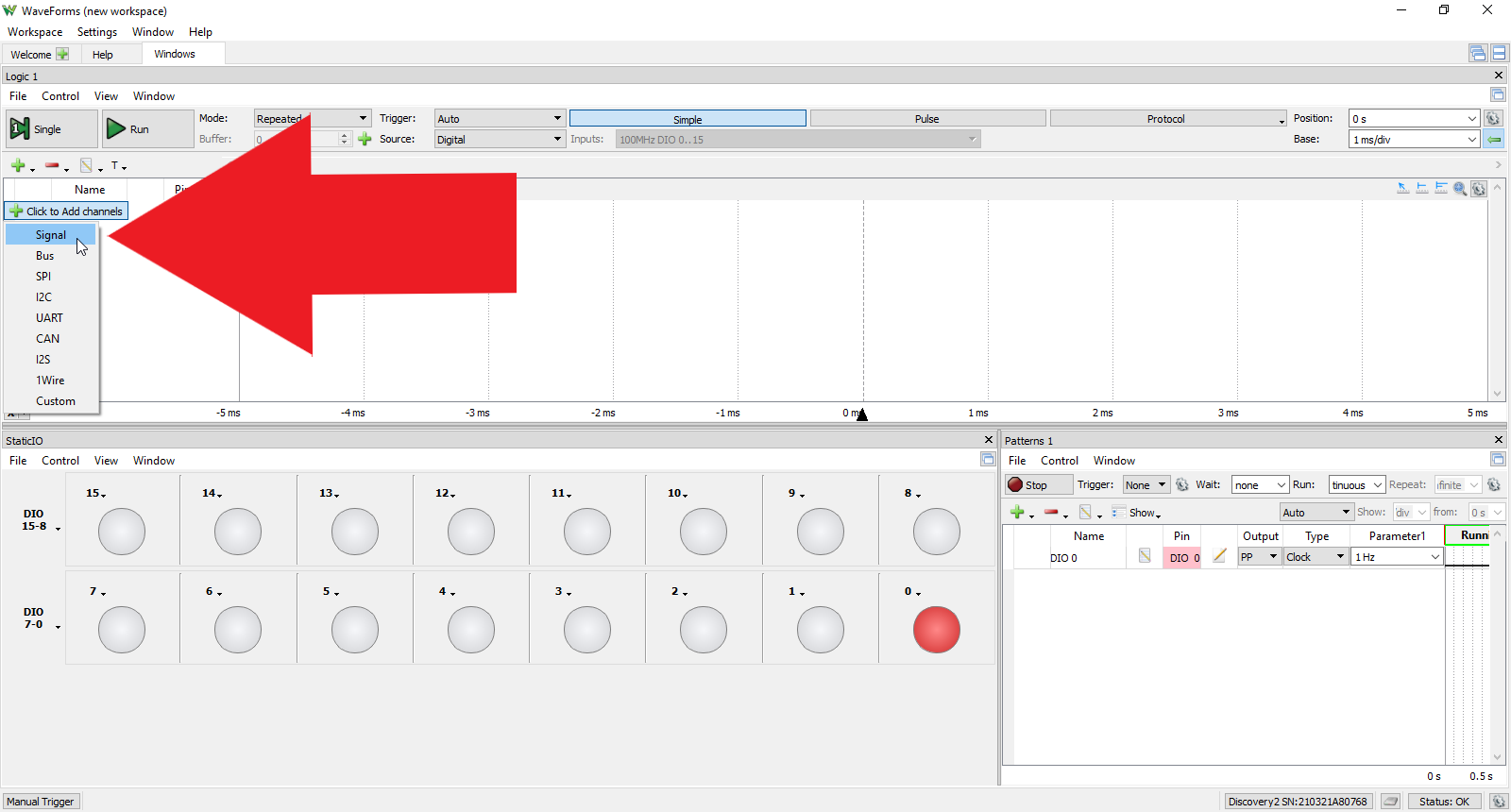
Task: Click the trigger position marker on the time axis
Action: [x=862, y=414]
